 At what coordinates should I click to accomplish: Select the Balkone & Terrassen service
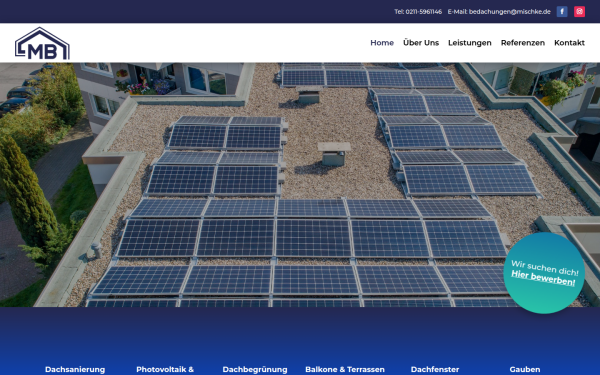[x=345, y=369]
